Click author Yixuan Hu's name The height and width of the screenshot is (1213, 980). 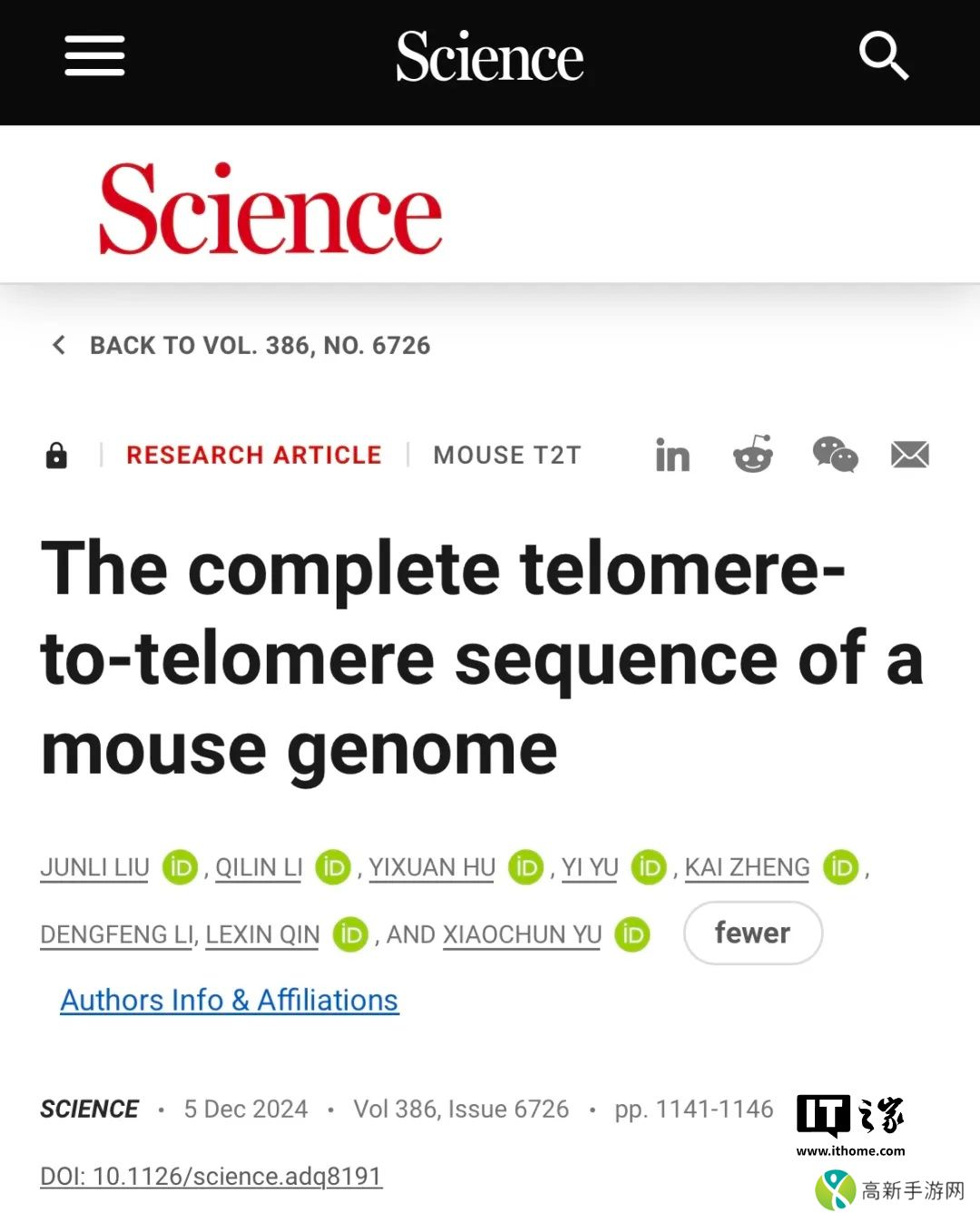click(432, 867)
